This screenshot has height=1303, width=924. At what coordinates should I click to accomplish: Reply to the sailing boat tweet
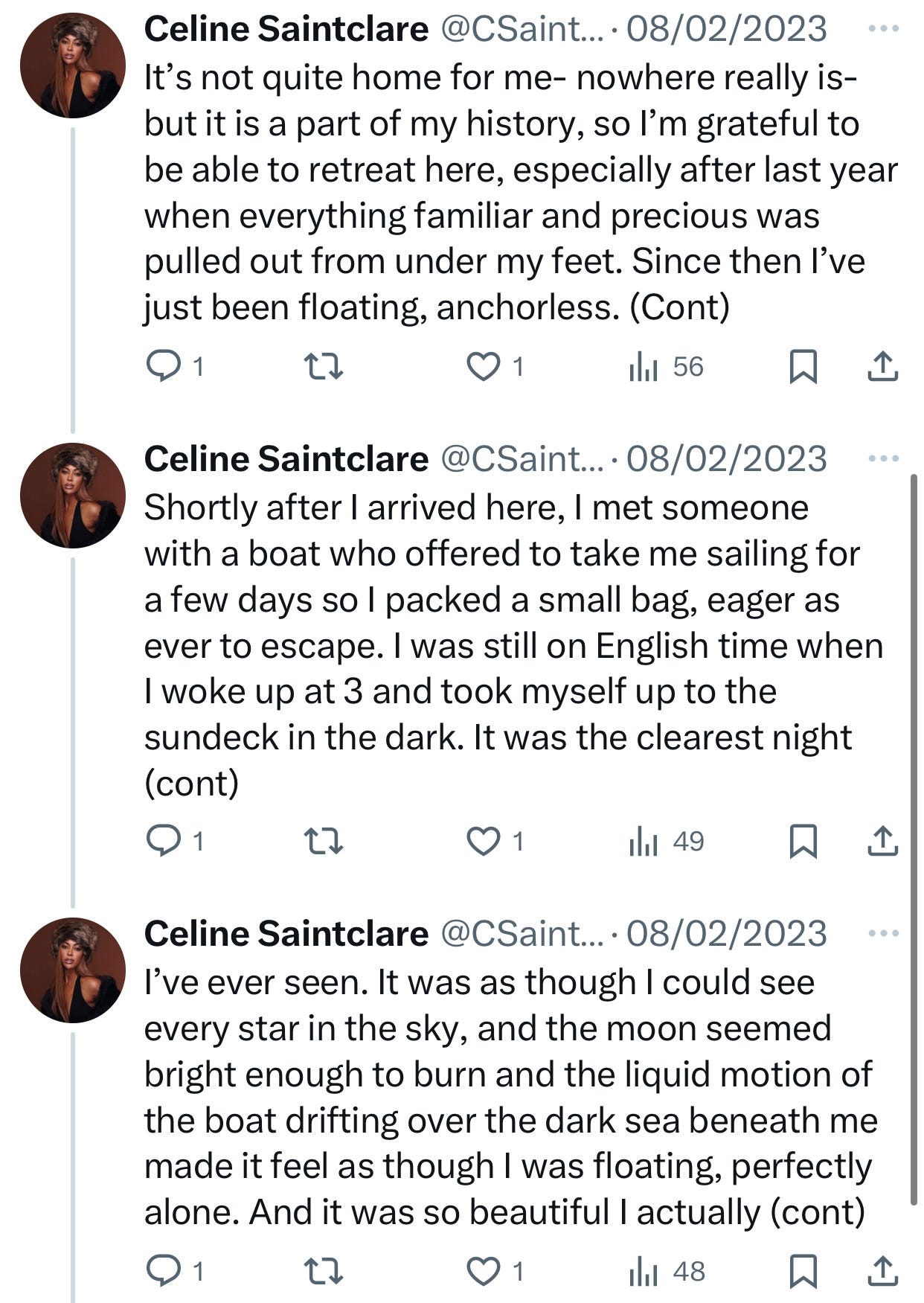coord(163,841)
